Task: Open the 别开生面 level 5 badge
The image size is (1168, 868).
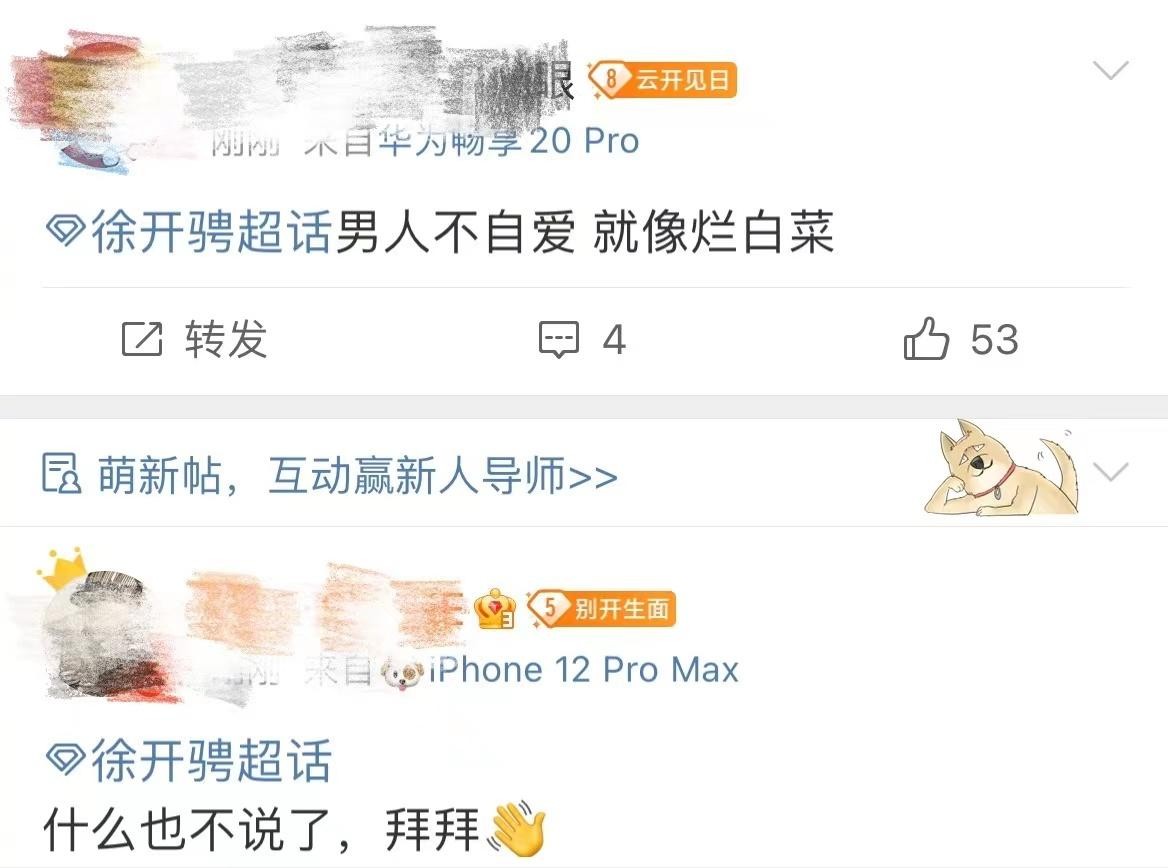Action: pos(601,609)
